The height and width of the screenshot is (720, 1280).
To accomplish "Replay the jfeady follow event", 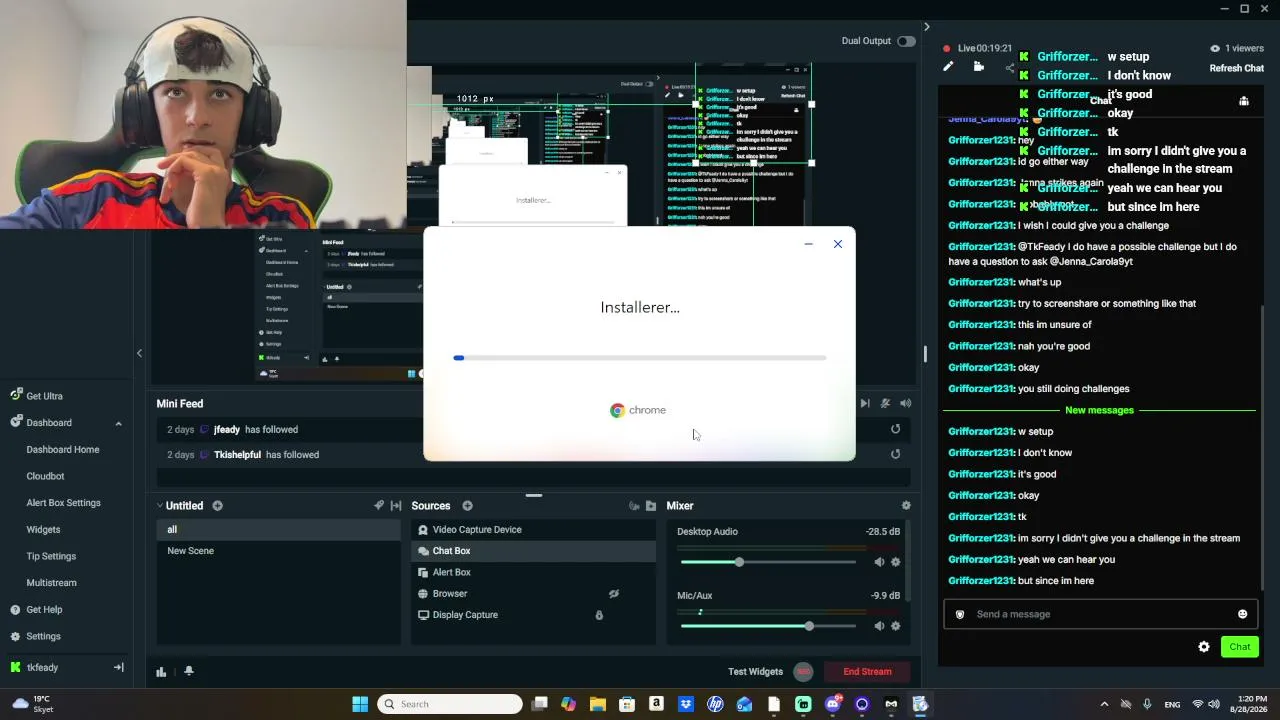I will pos(895,430).
